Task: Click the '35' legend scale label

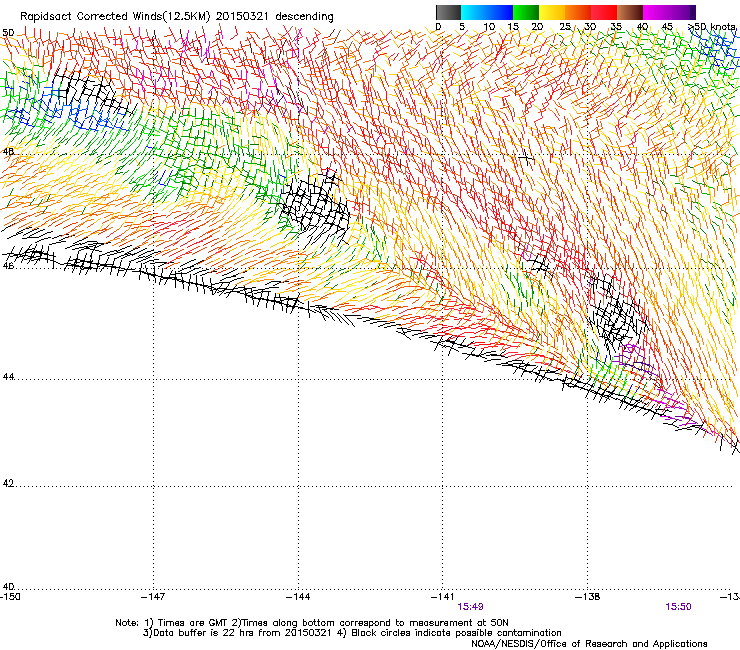Action: point(616,27)
